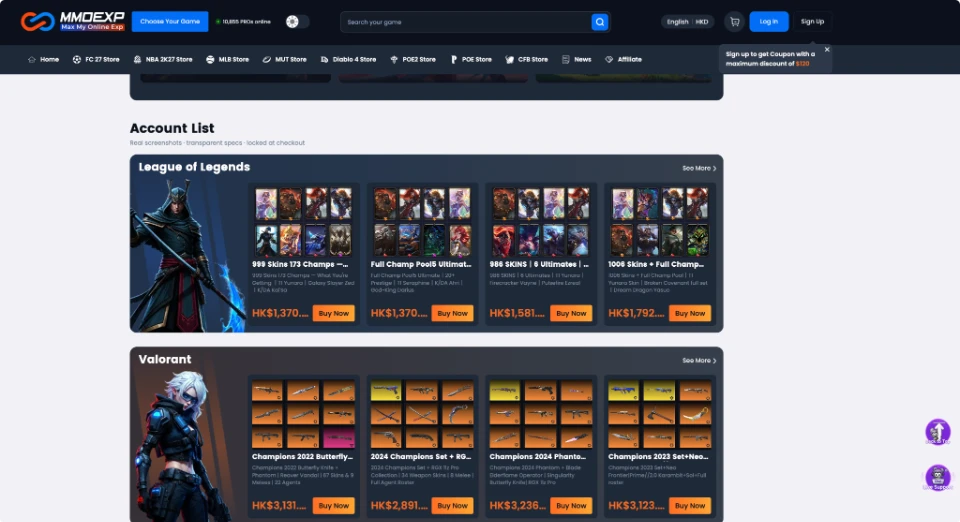Click the Log In button

(x=768, y=21)
